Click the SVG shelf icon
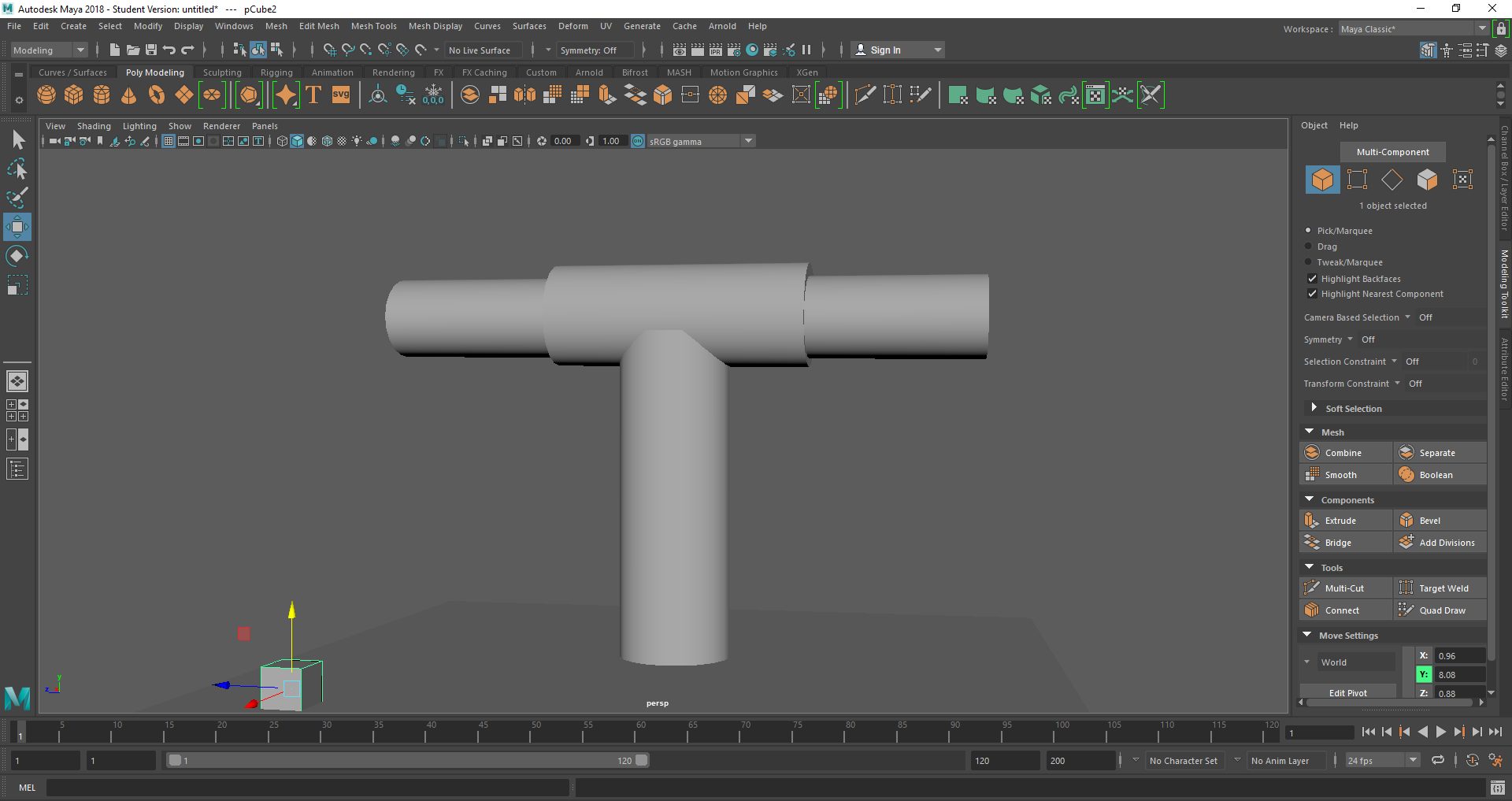 click(341, 95)
